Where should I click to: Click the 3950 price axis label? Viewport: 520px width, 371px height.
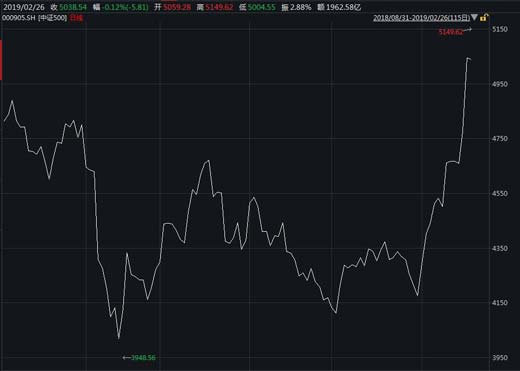(500, 358)
